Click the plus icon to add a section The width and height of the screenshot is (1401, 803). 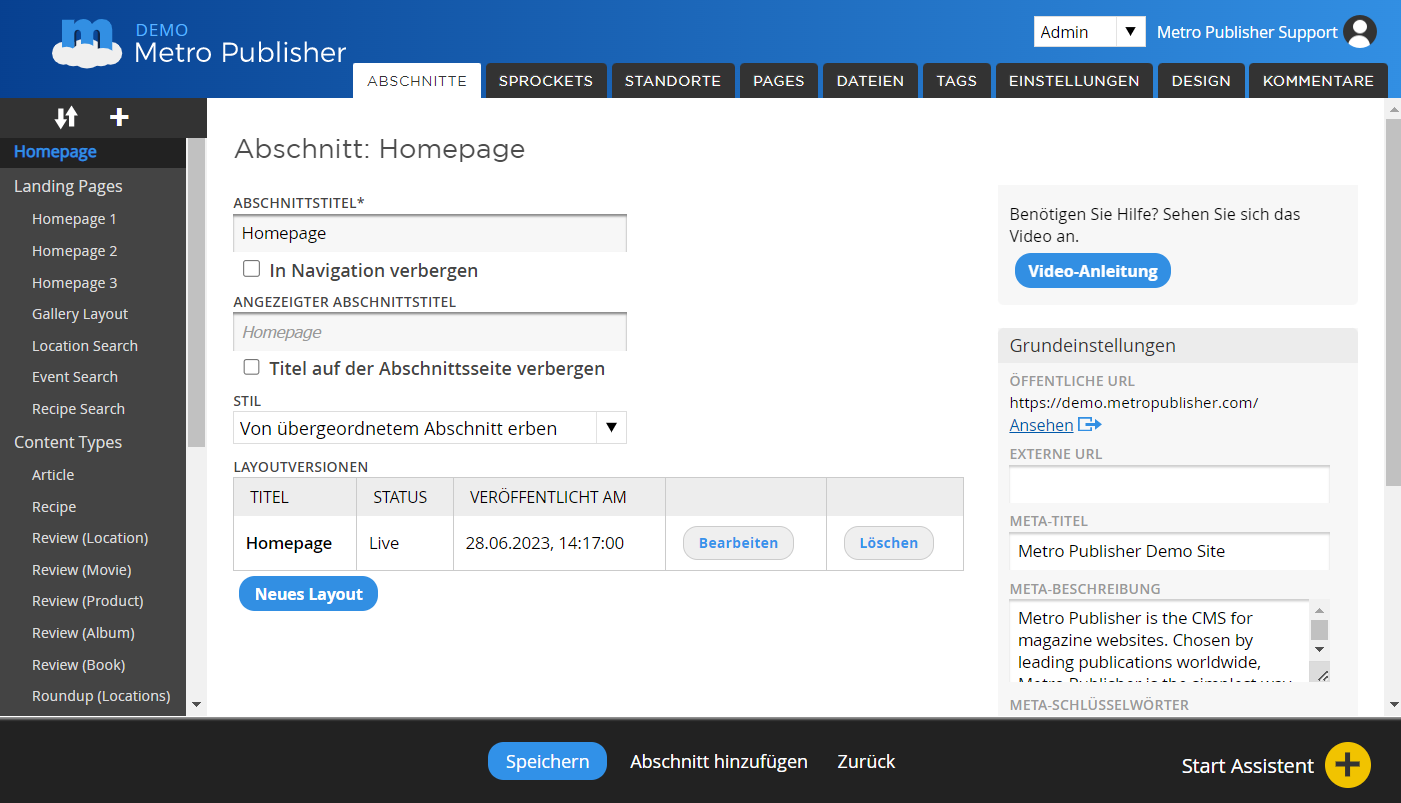(x=119, y=117)
